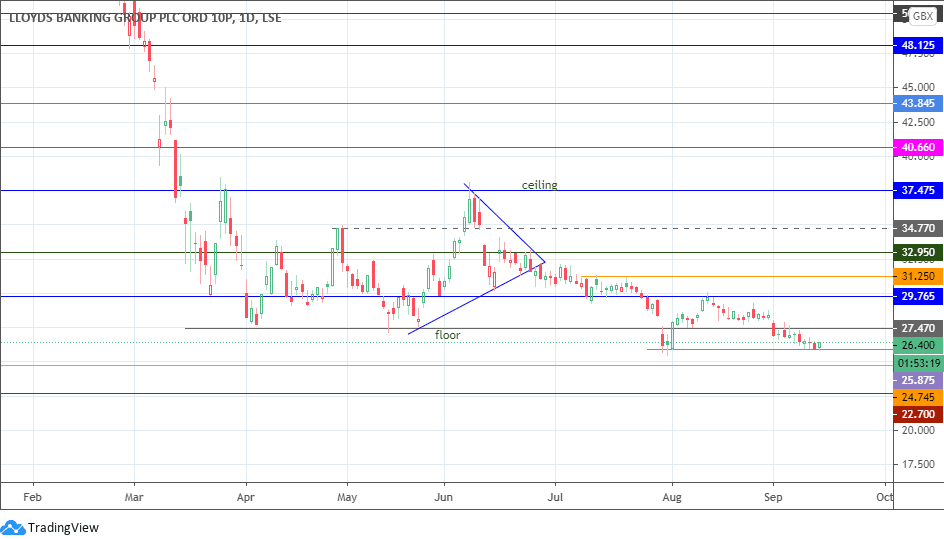This screenshot has height=539, width=944.
Task: Click the countdown timer 01:53:19
Action: click(918, 363)
